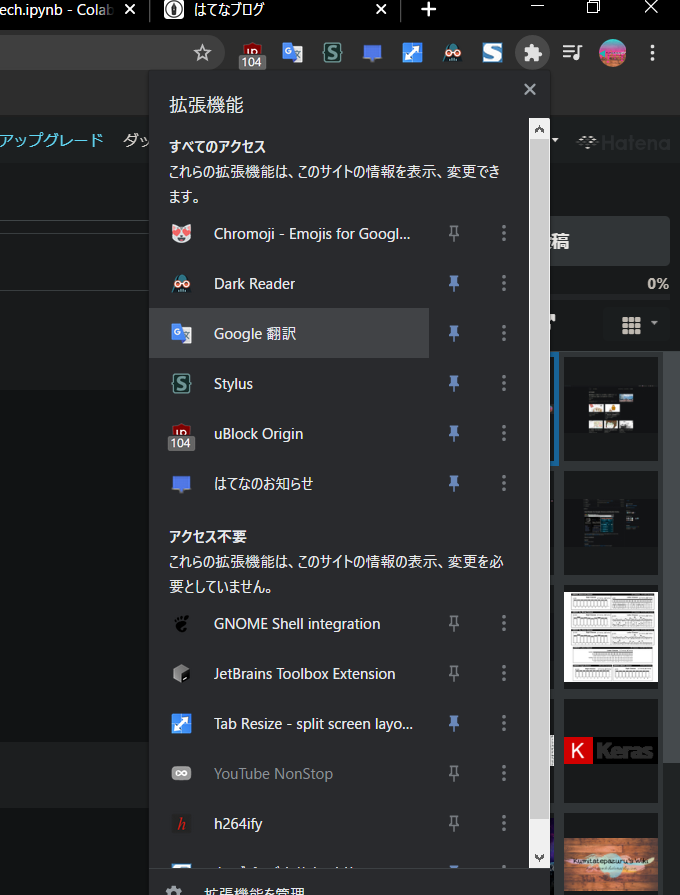Open Tab Resize - split screen layout entry
This screenshot has height=895, width=680.
[x=289, y=724]
